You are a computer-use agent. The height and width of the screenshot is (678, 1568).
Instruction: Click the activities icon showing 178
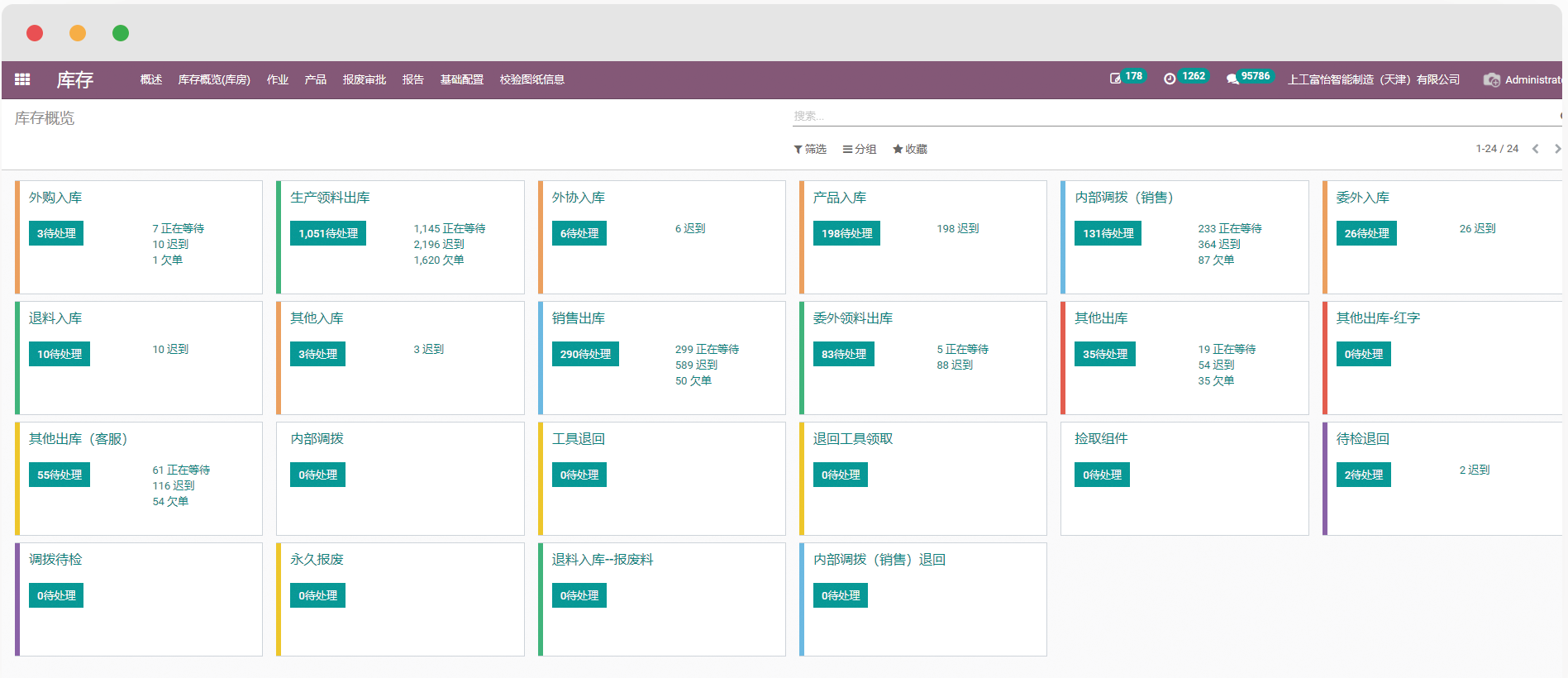1116,79
